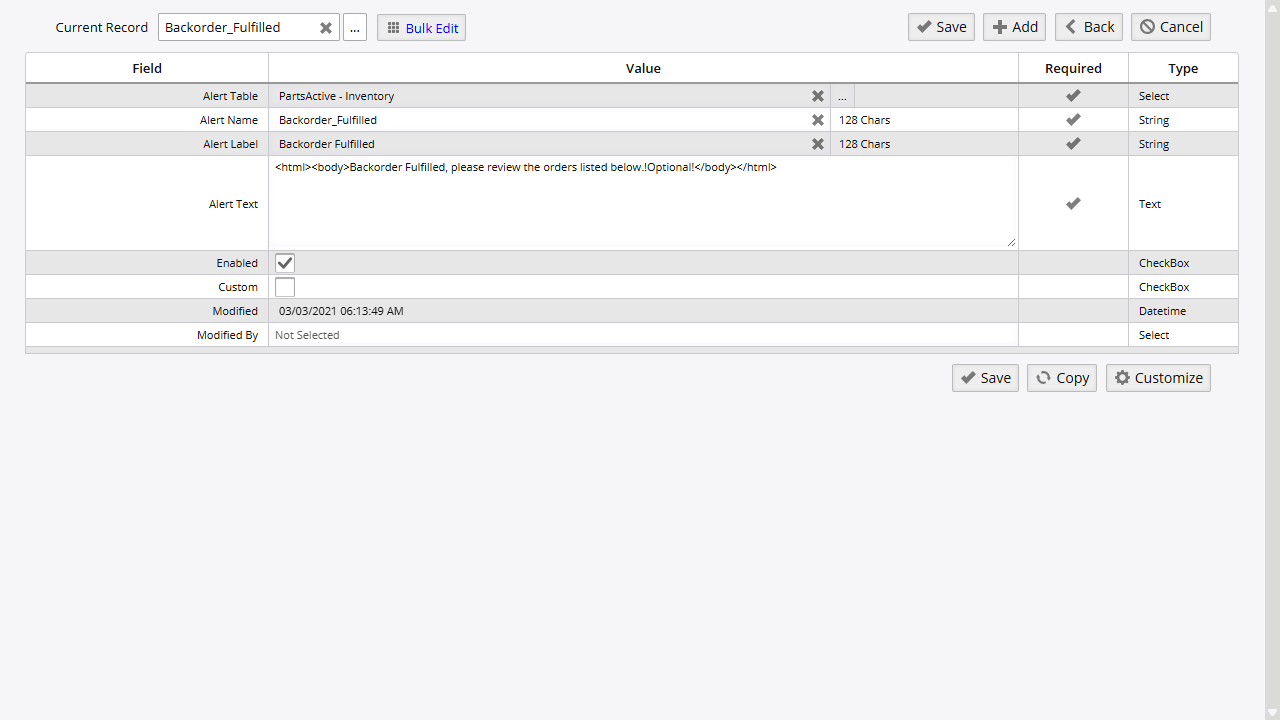Viewport: 1280px width, 720px height.
Task: Click the Copy button
Action: click(1061, 378)
